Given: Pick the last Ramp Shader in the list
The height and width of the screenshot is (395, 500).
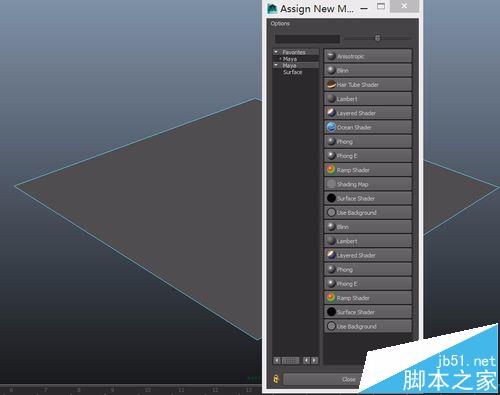Looking at the screenshot, I should [368, 298].
